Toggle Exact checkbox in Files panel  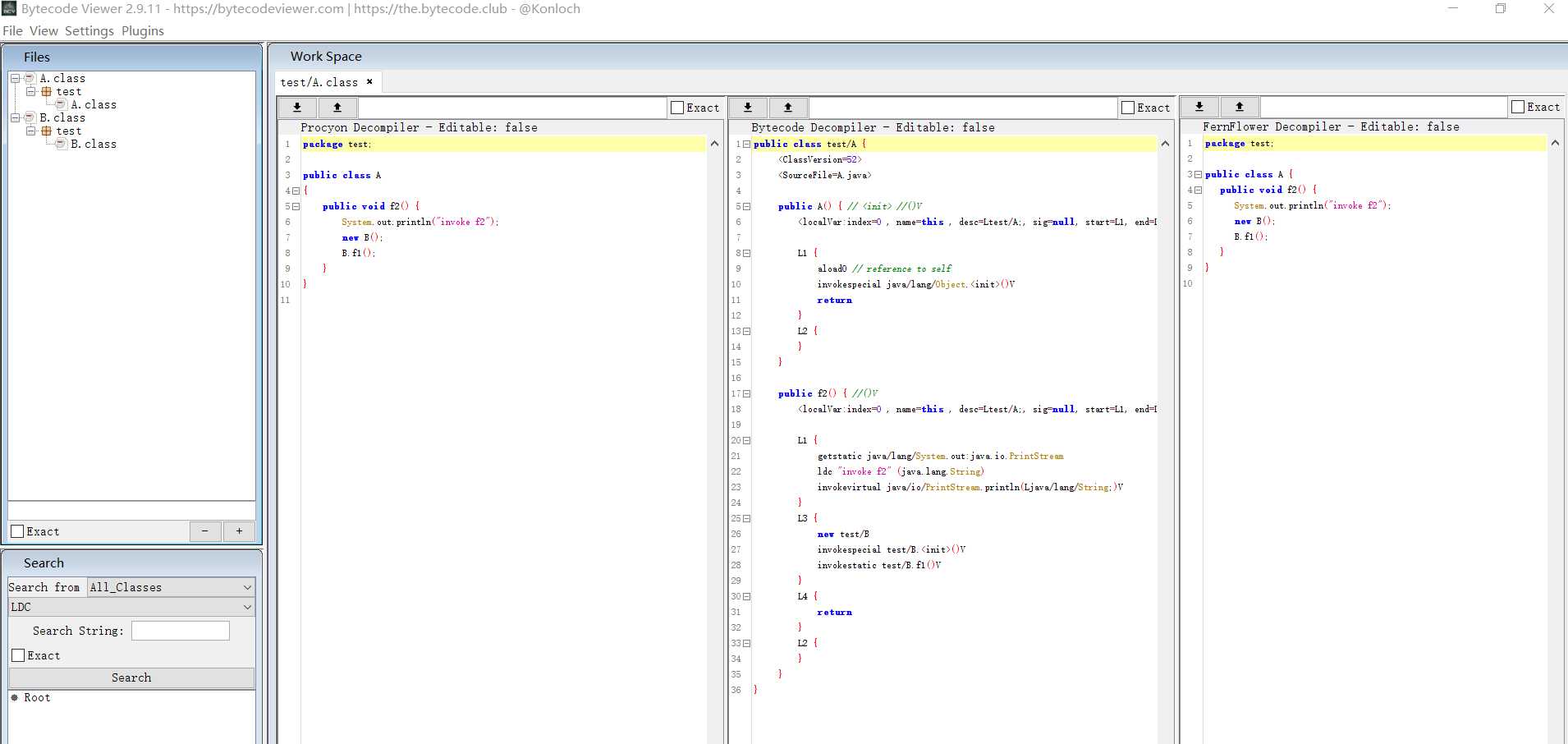click(17, 531)
